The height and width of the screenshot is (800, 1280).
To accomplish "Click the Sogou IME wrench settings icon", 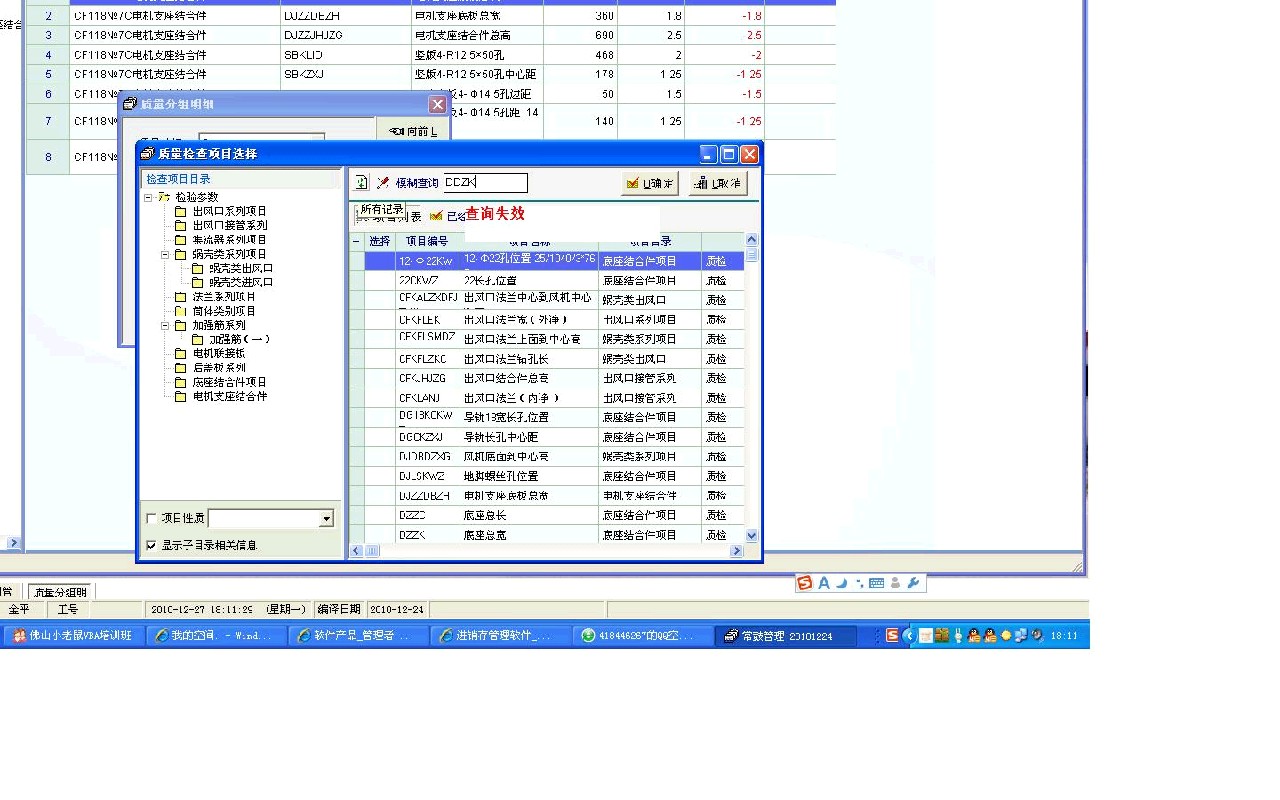I will coord(914,583).
